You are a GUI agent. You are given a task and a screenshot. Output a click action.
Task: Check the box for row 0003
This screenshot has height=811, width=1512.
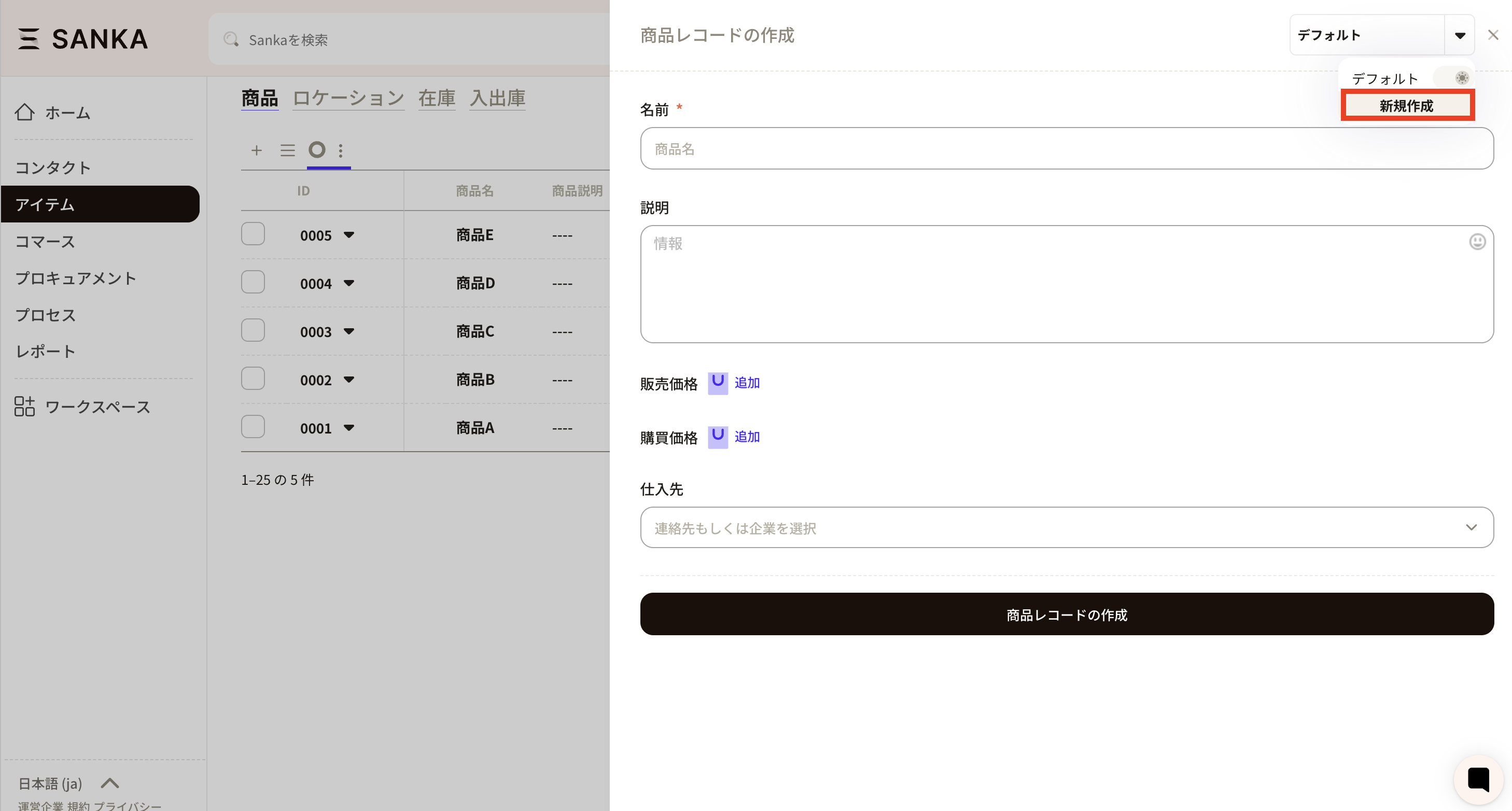click(253, 330)
